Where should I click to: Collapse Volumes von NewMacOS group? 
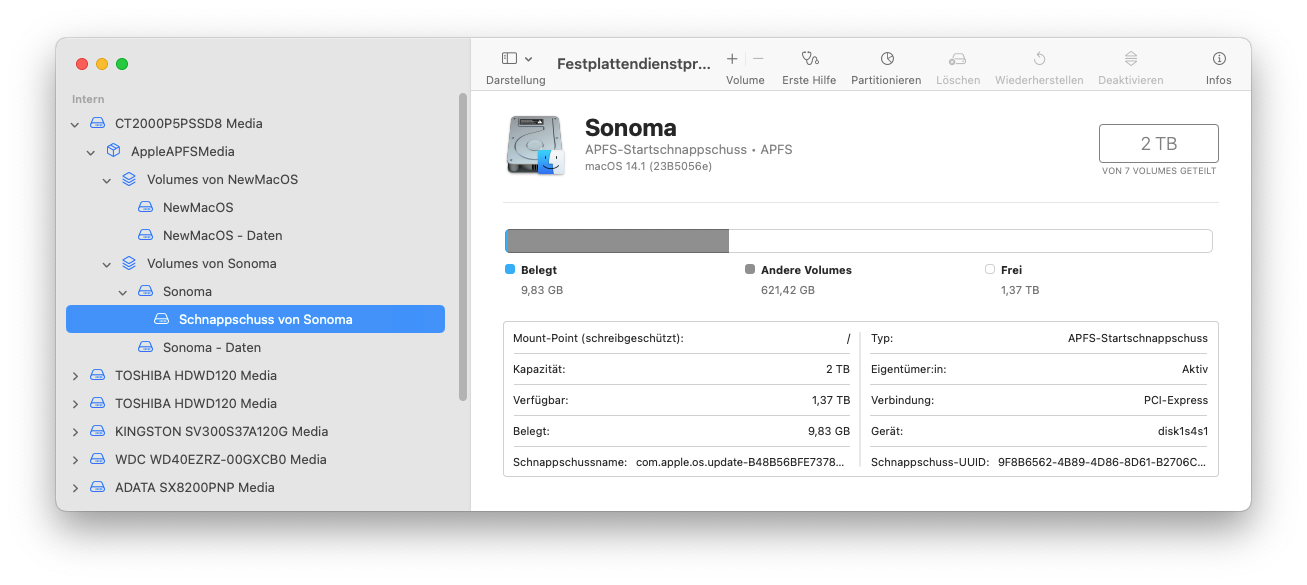pyautogui.click(x=107, y=180)
